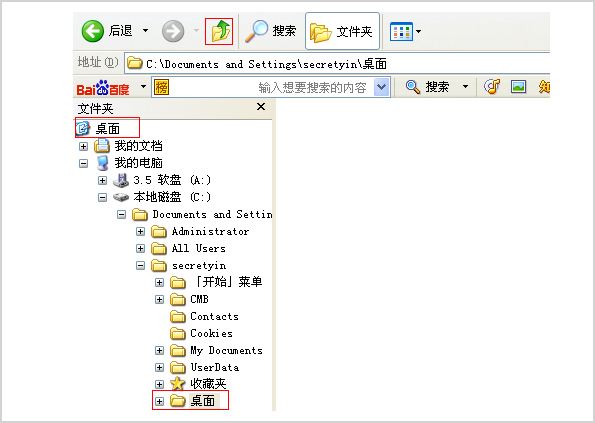Click the Baidu music note icon

coord(492,87)
